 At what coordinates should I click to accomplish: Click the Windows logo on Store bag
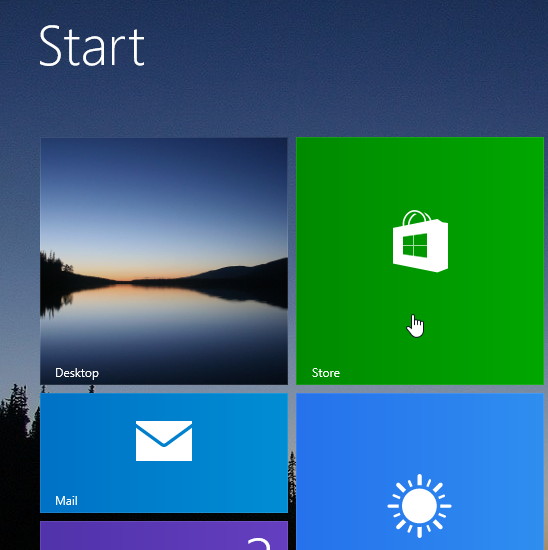(x=415, y=246)
